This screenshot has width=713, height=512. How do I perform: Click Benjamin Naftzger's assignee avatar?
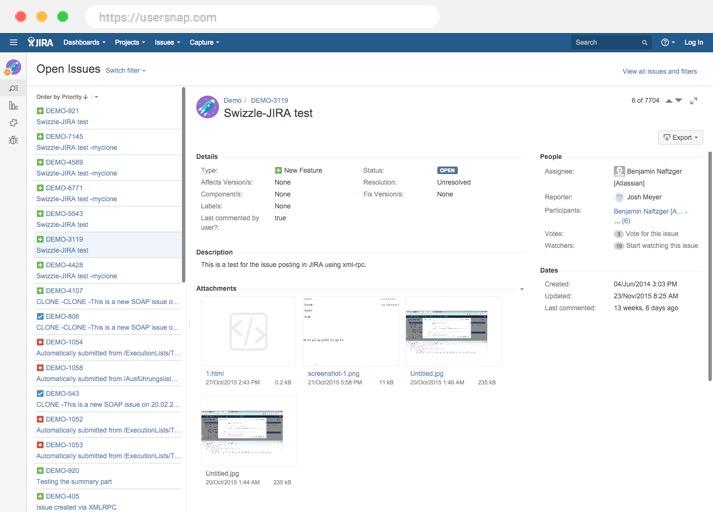(x=619, y=171)
